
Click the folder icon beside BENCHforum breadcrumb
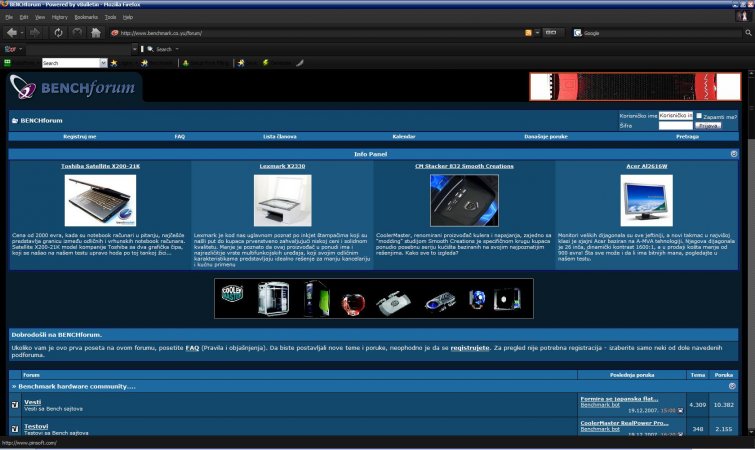(x=14, y=120)
